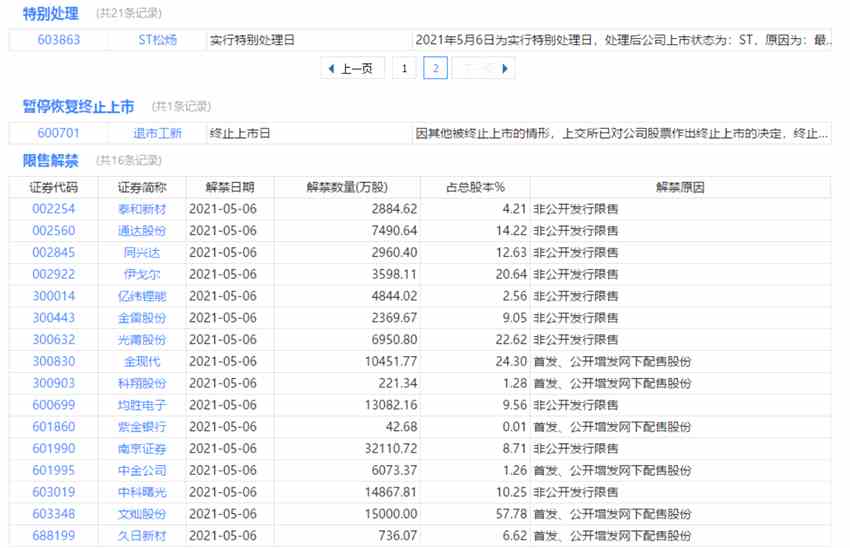The height and width of the screenshot is (548, 850).
Task: Select pagination page 1
Action: (404, 68)
